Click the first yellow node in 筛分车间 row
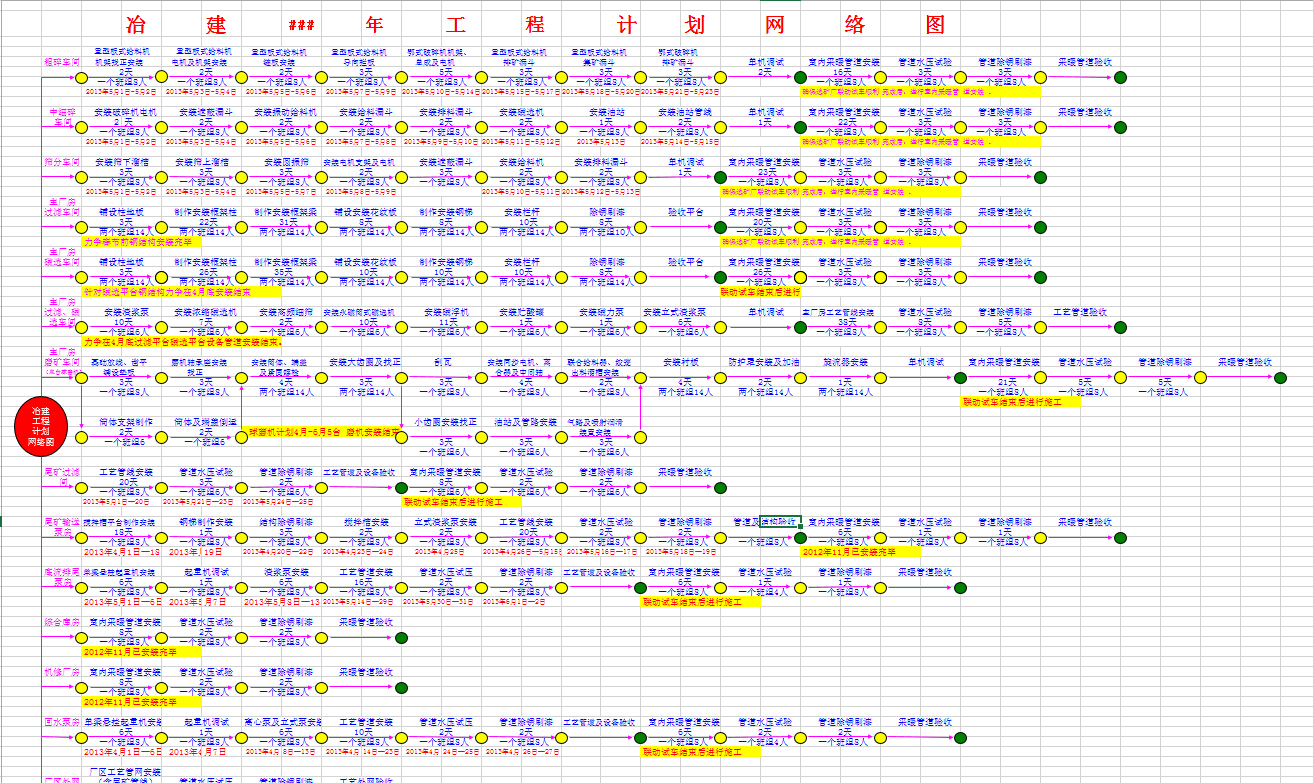This screenshot has height=783, width=1313. tap(81, 177)
